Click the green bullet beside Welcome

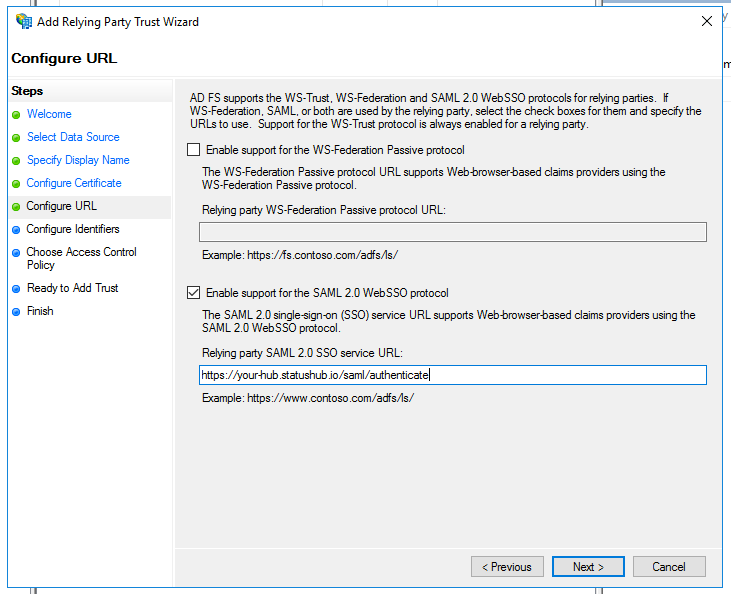pyautogui.click(x=16, y=115)
